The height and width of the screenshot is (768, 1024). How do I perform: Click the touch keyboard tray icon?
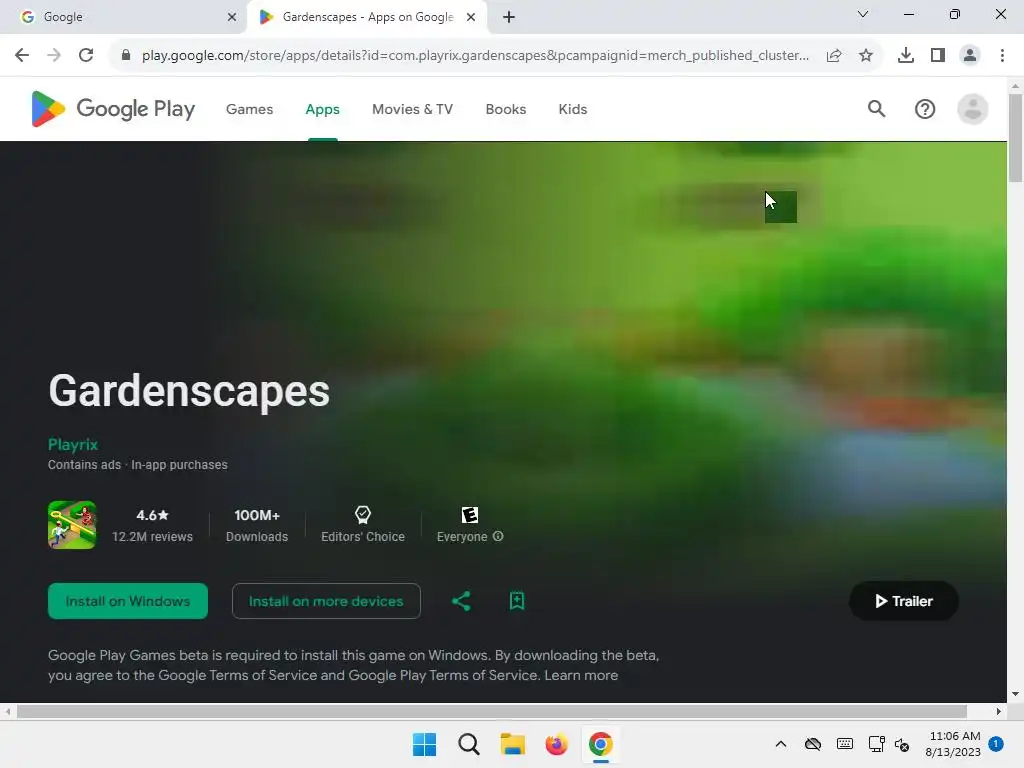[x=844, y=744]
